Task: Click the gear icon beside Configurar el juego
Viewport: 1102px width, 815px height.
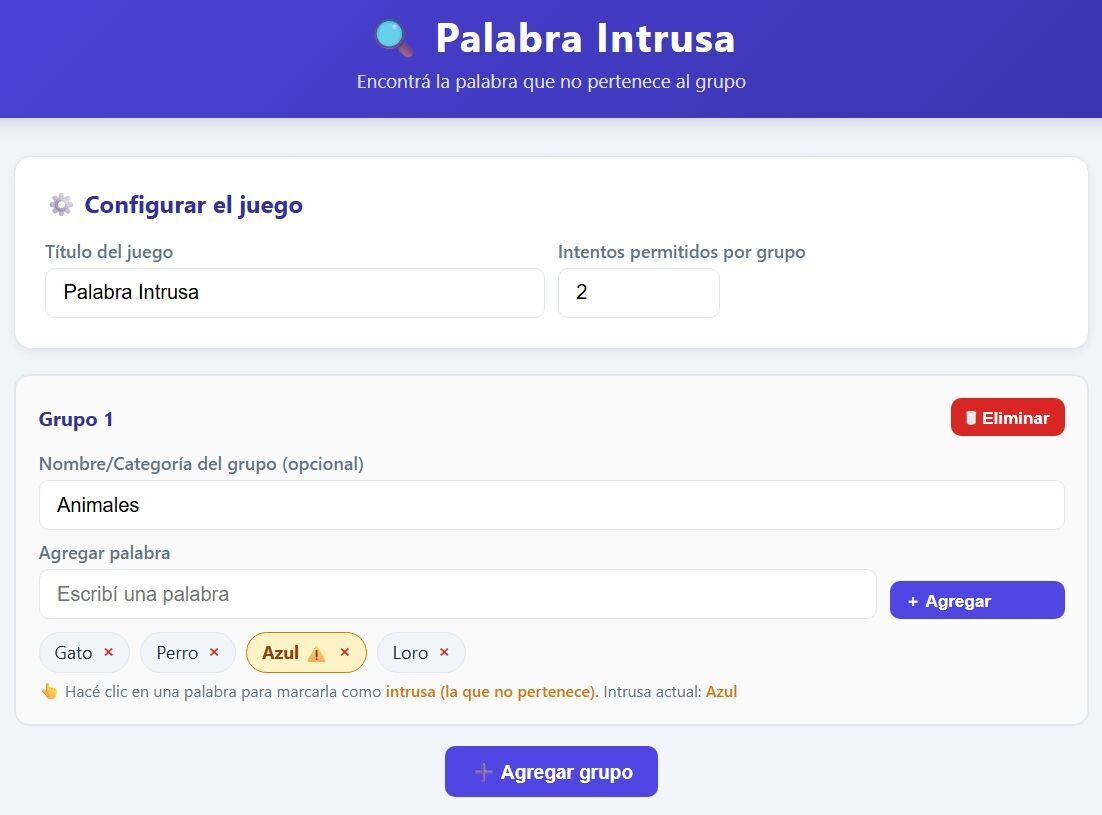Action: tap(61, 204)
